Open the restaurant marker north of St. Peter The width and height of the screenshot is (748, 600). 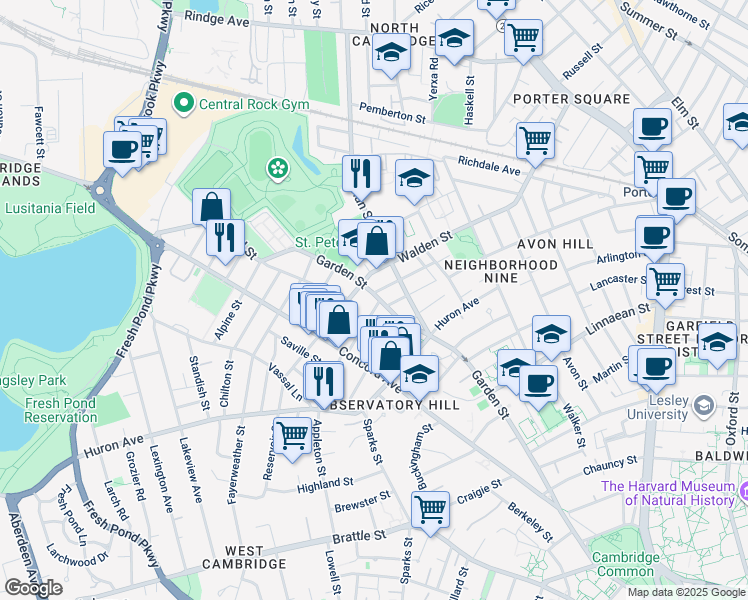[x=361, y=172]
